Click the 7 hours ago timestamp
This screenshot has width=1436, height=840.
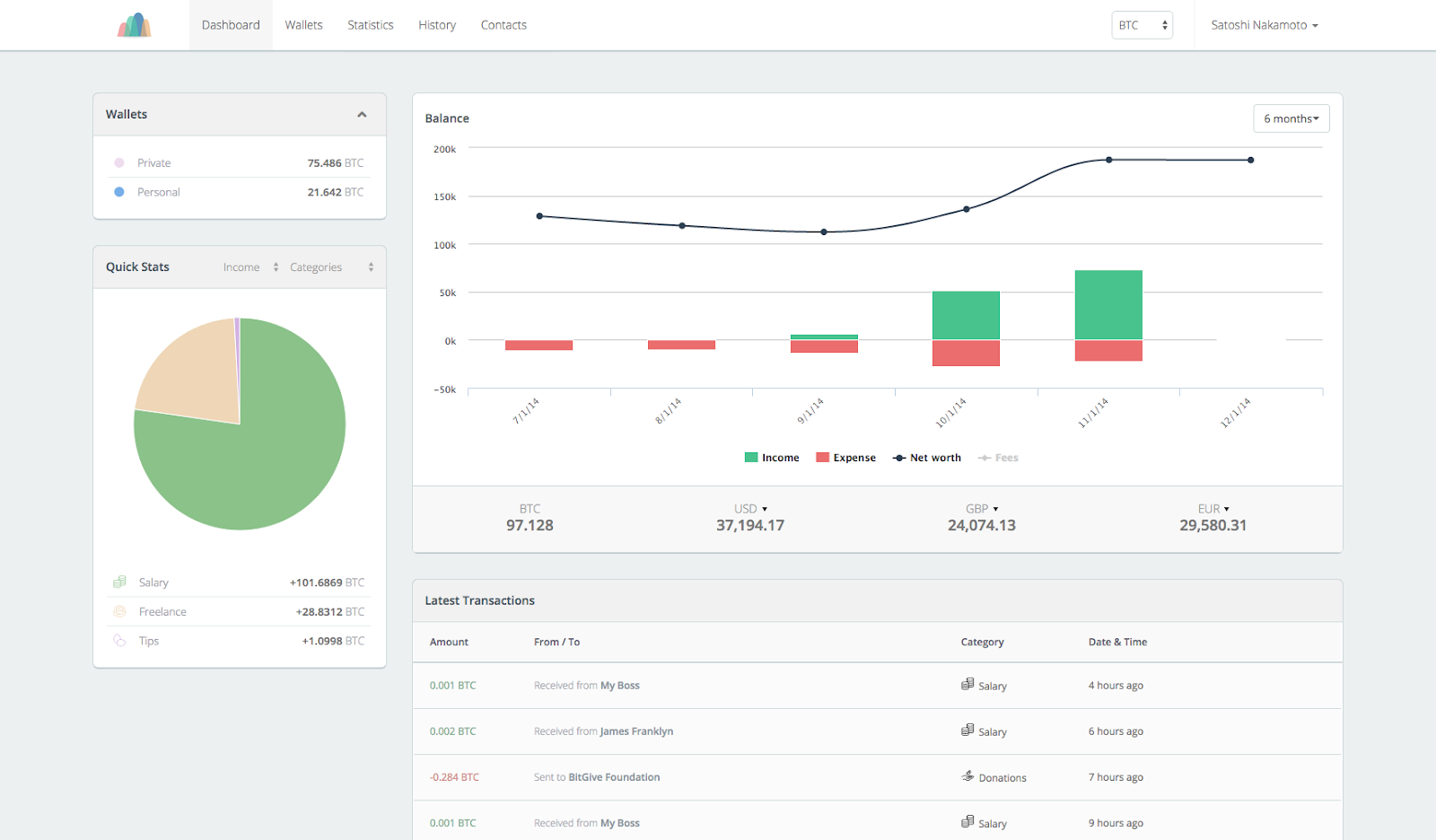click(1116, 777)
